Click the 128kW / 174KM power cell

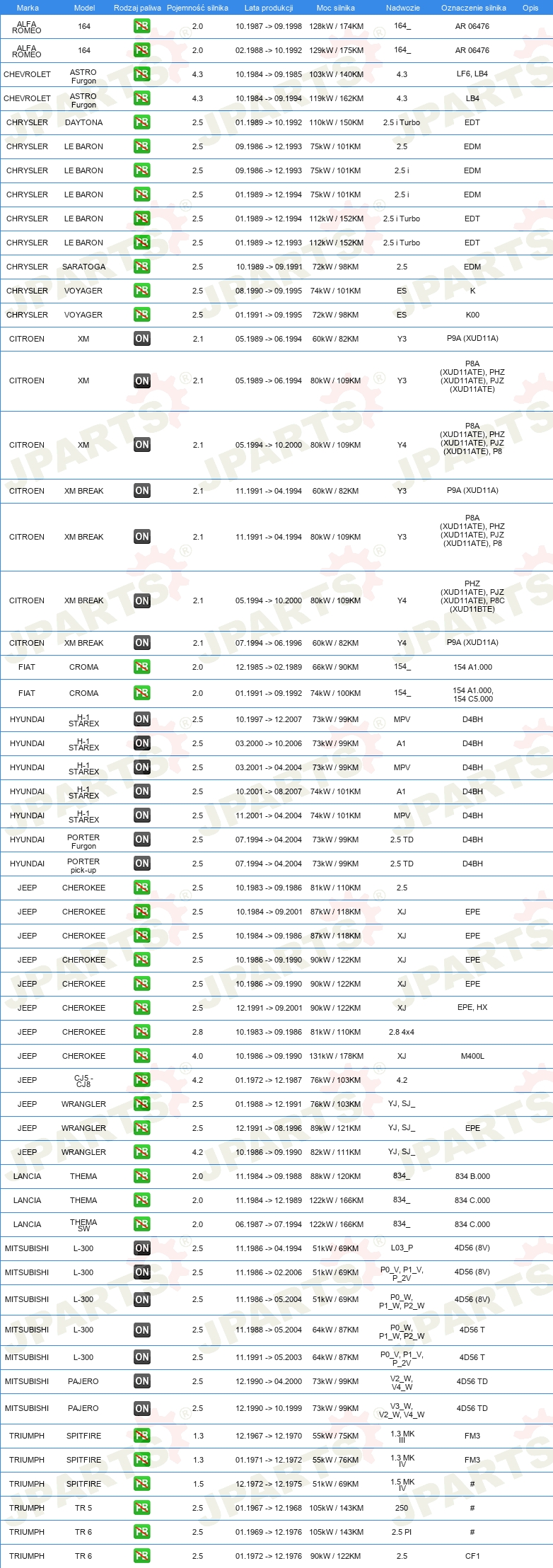(336, 26)
